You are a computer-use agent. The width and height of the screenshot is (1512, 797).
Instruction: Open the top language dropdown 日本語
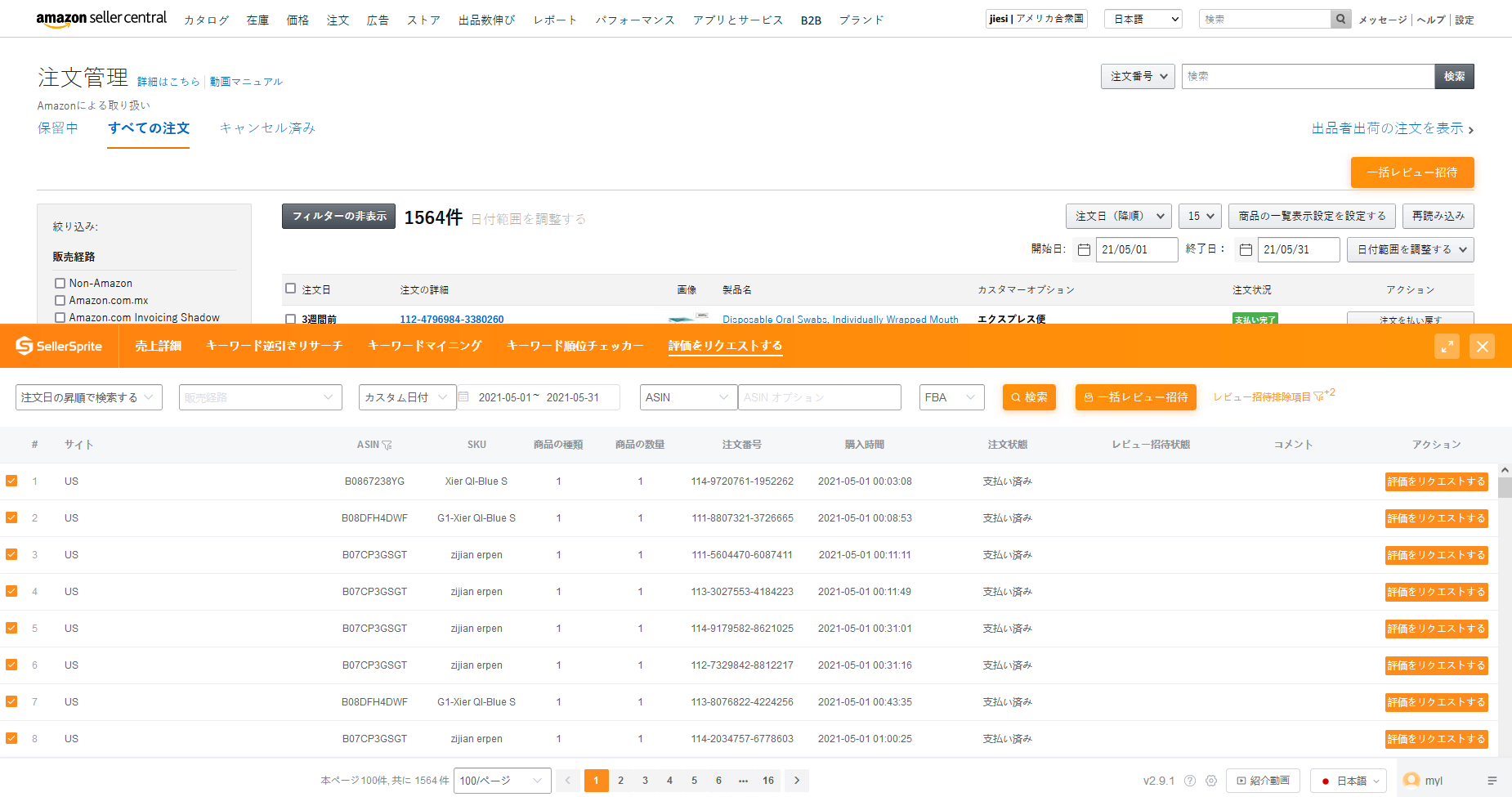(1143, 19)
